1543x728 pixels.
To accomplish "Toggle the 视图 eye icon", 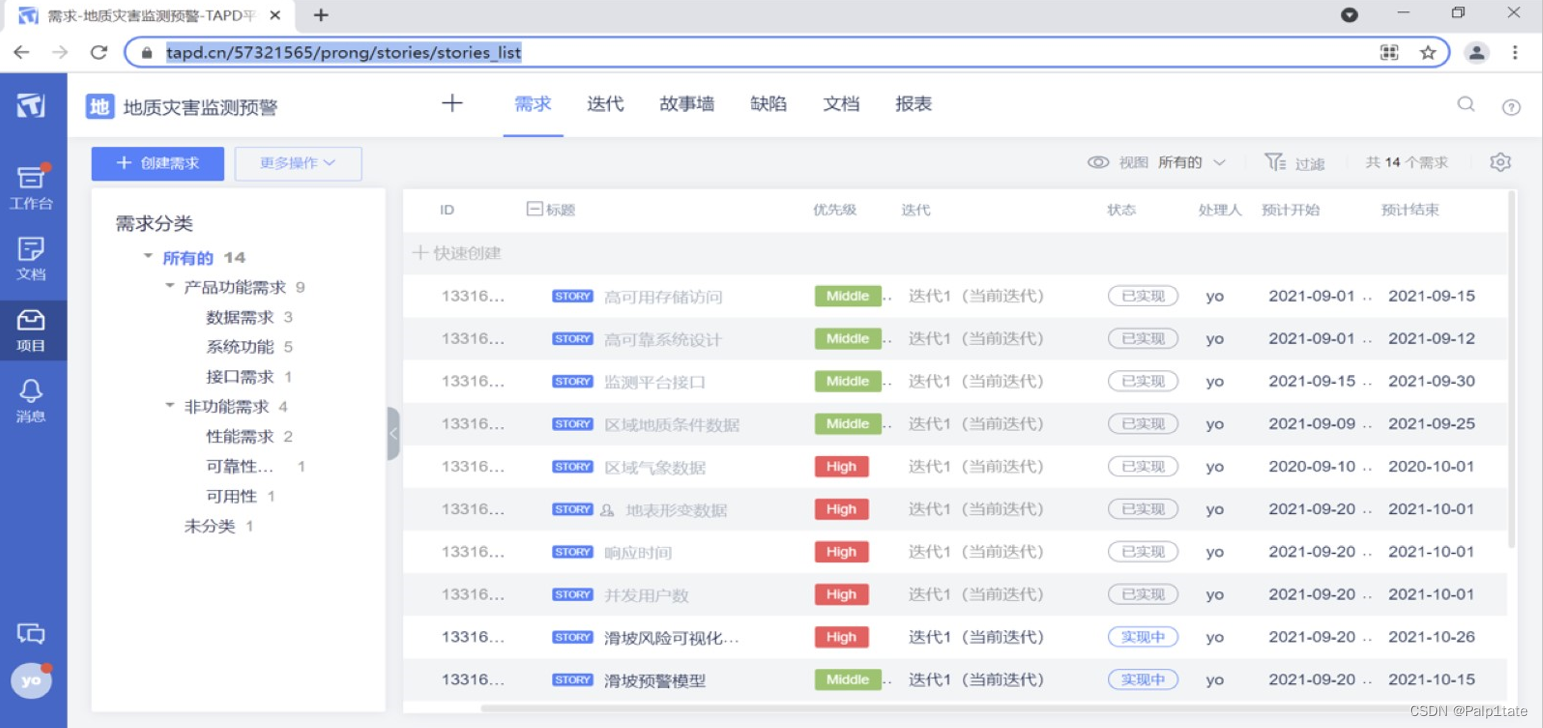I will 1098,162.
